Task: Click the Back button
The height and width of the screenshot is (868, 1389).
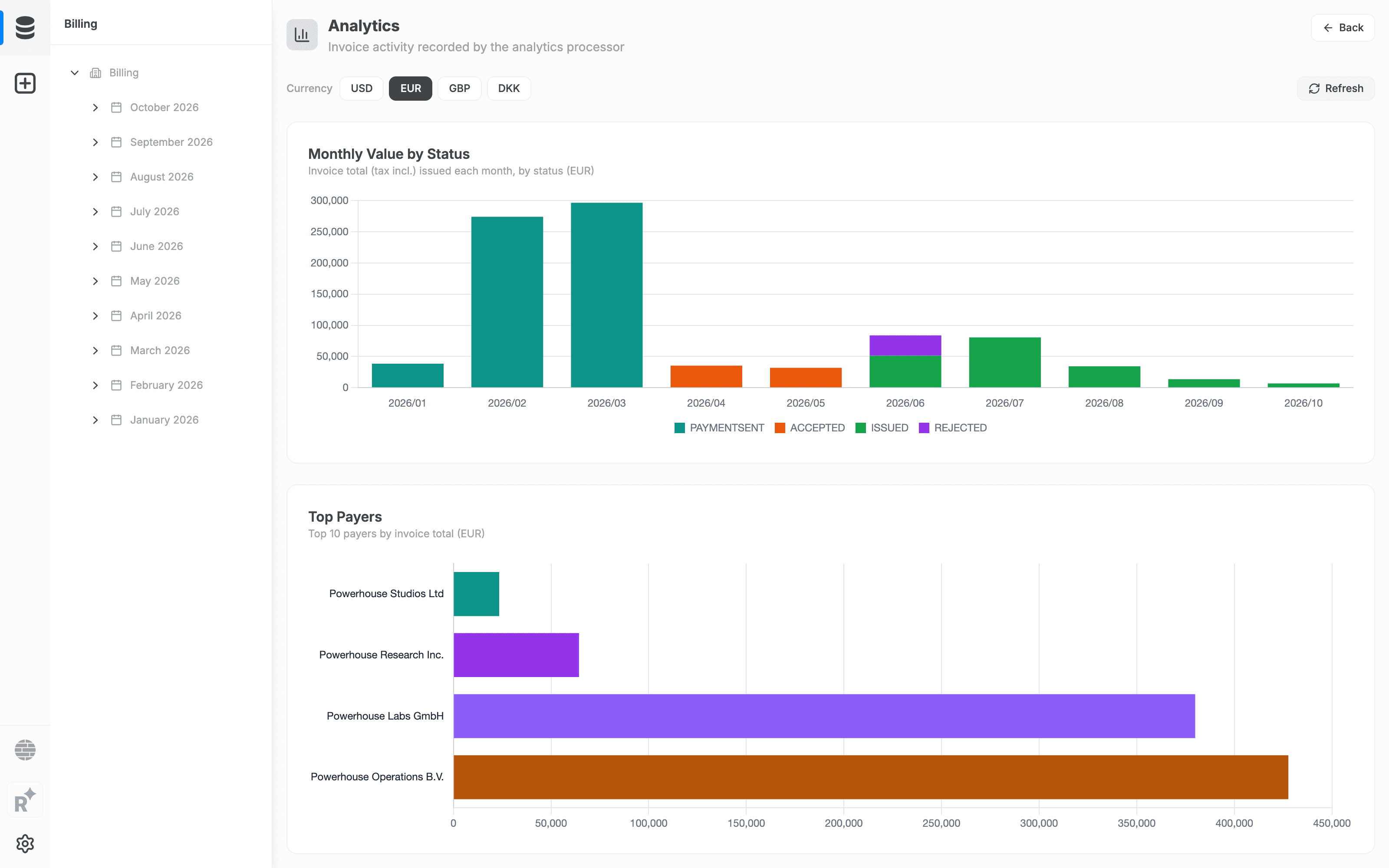Action: click(1343, 27)
